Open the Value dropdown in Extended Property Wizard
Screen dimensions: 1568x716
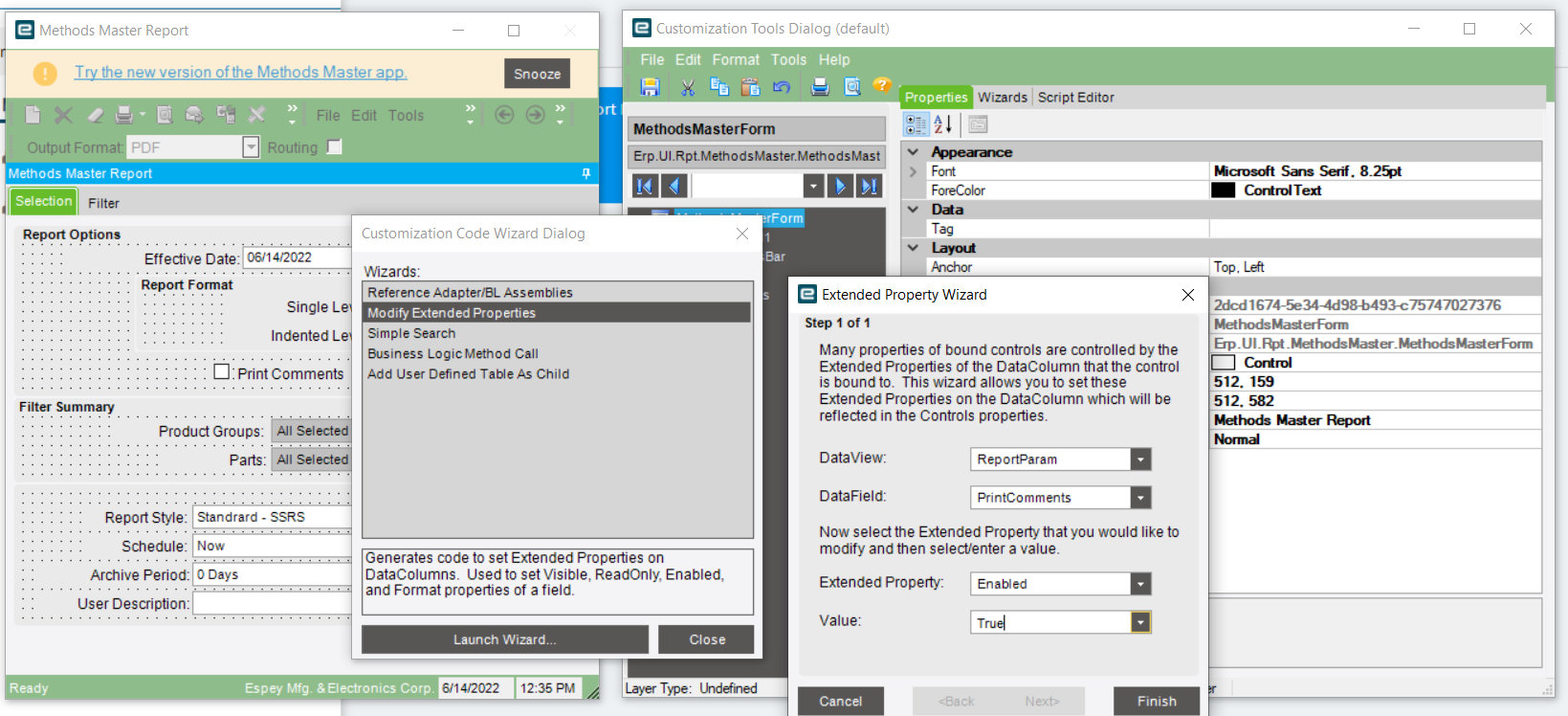[1140, 622]
